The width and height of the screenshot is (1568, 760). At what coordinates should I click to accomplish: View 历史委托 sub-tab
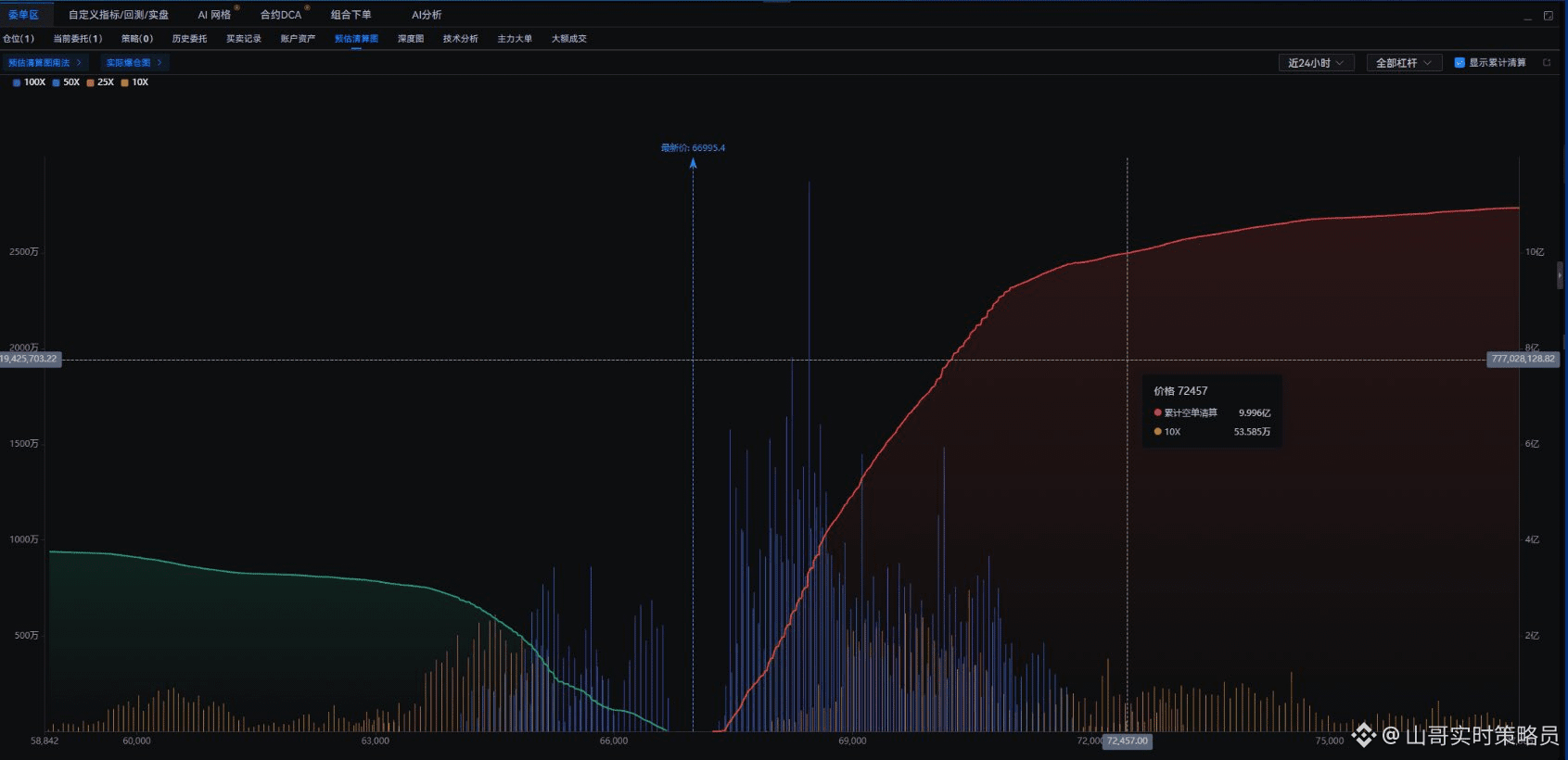(x=189, y=39)
